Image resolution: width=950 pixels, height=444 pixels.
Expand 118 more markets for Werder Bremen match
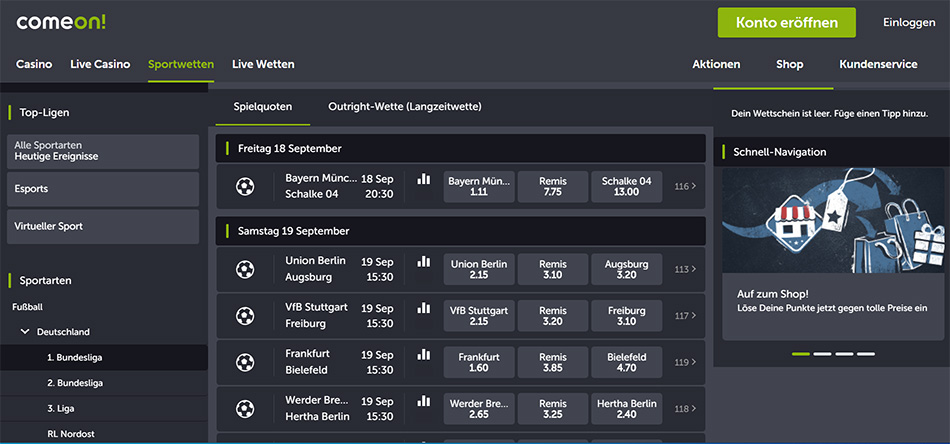click(x=685, y=409)
